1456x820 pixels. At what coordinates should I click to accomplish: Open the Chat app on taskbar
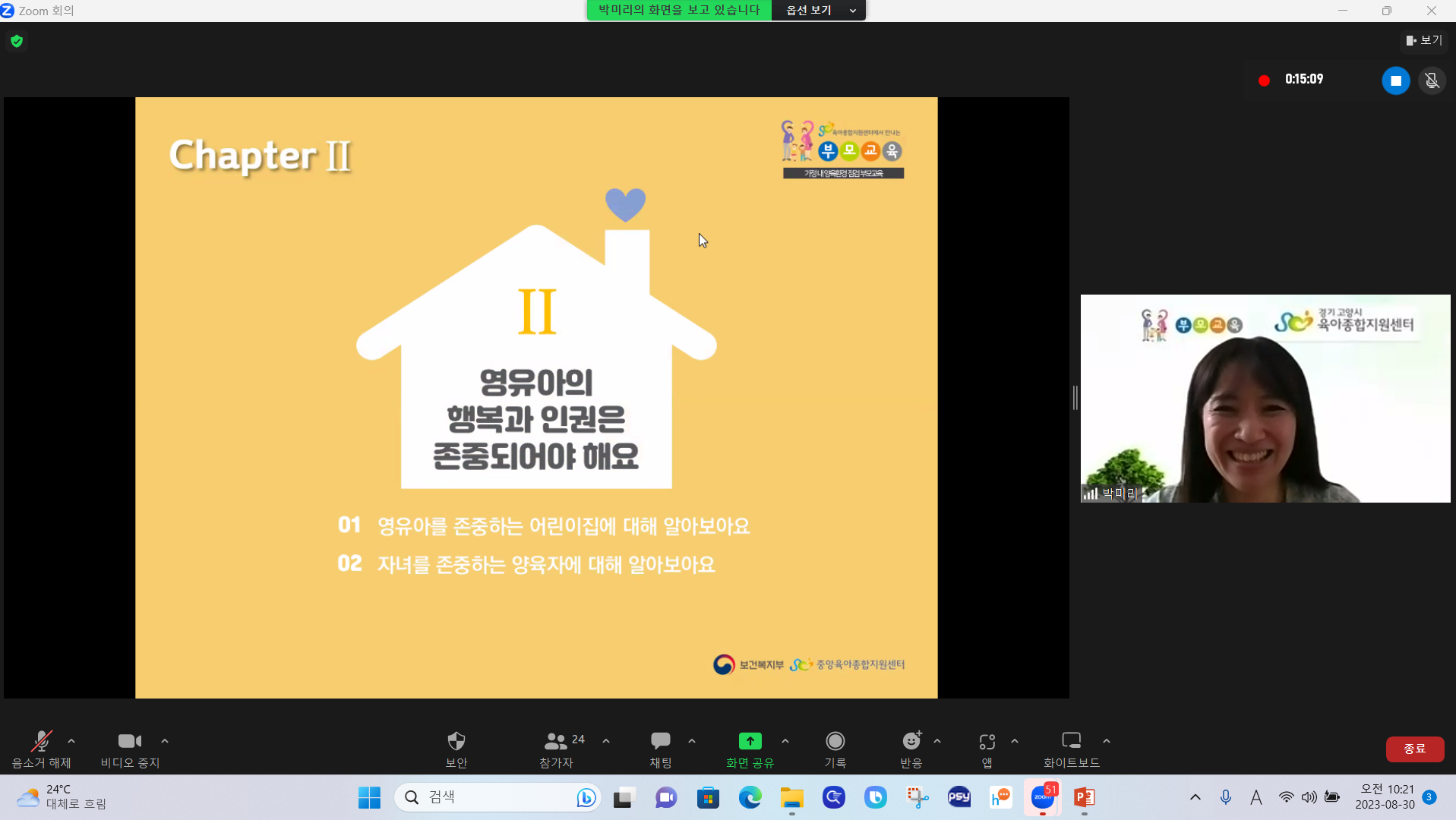click(x=666, y=797)
